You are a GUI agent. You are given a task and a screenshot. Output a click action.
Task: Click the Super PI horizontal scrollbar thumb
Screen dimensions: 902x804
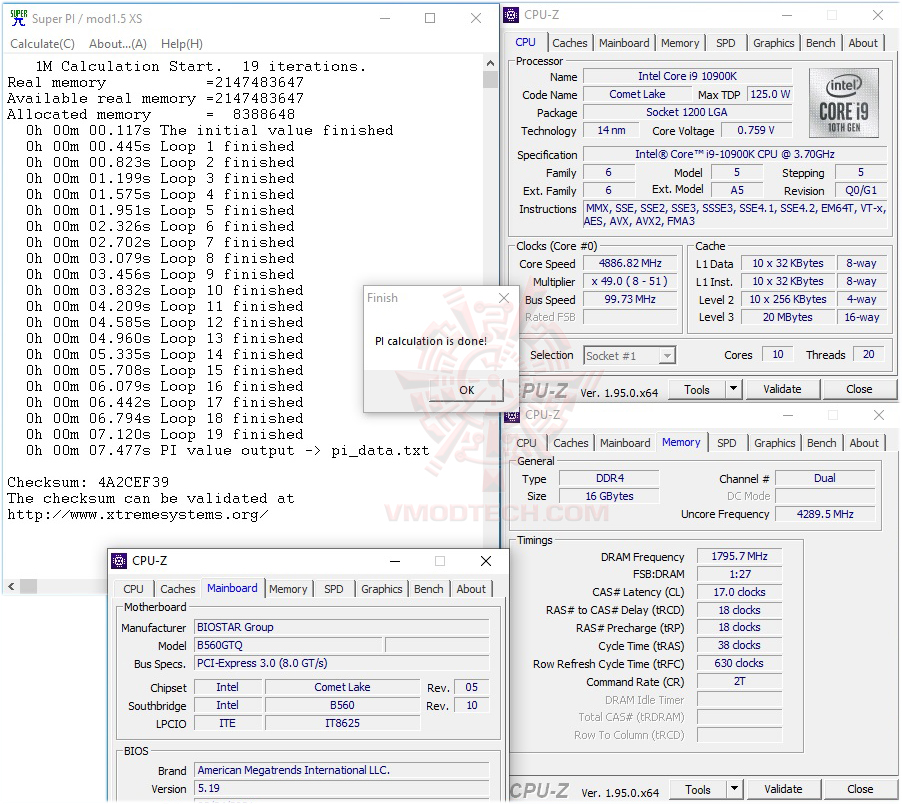(29, 587)
